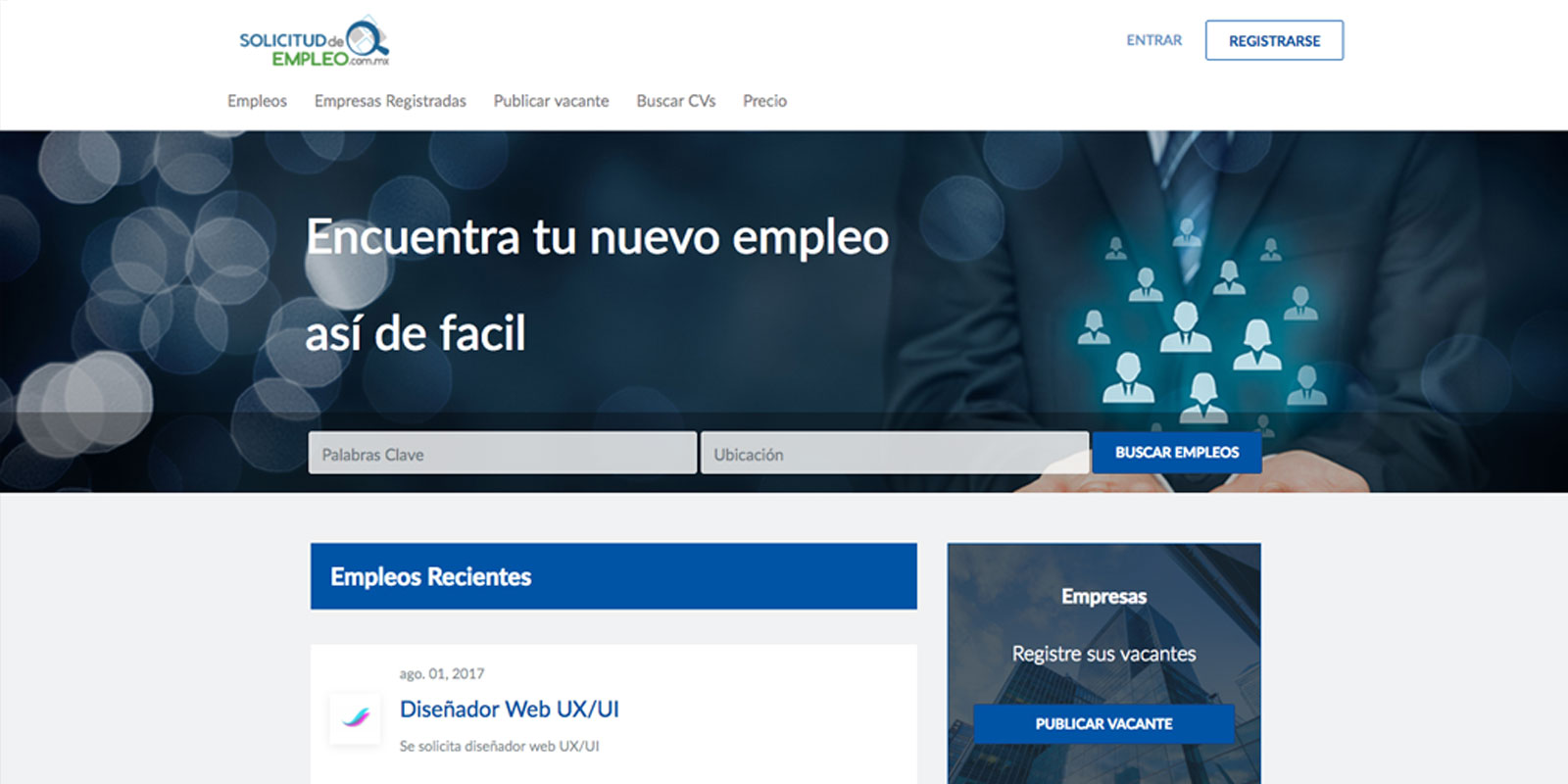Focus the Ubicación input field

point(895,453)
